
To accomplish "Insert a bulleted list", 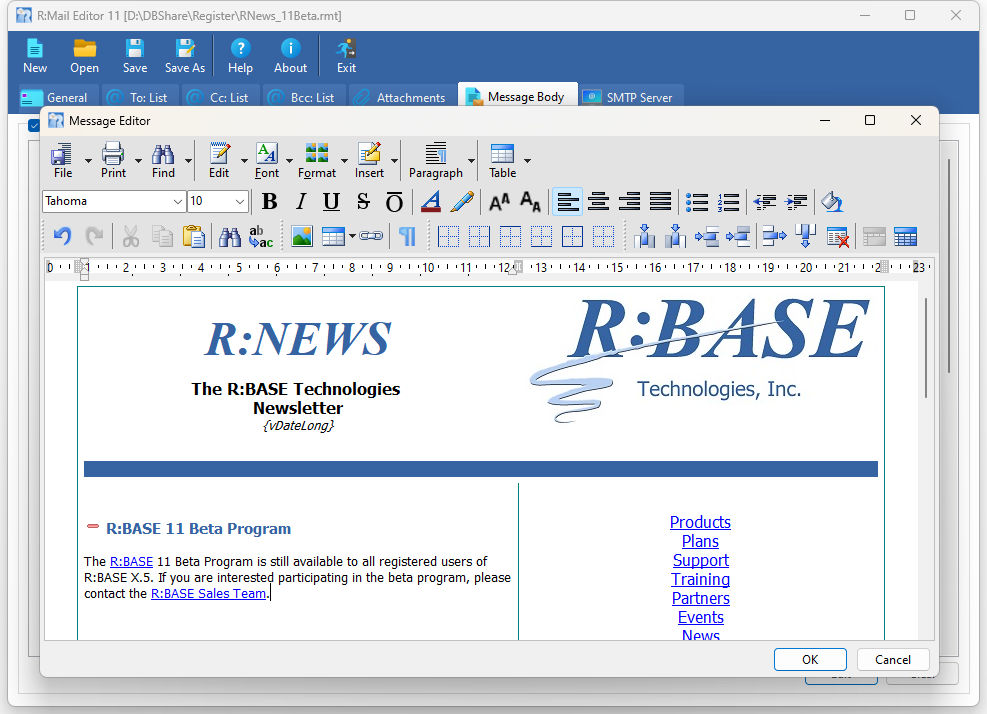I will (x=697, y=201).
